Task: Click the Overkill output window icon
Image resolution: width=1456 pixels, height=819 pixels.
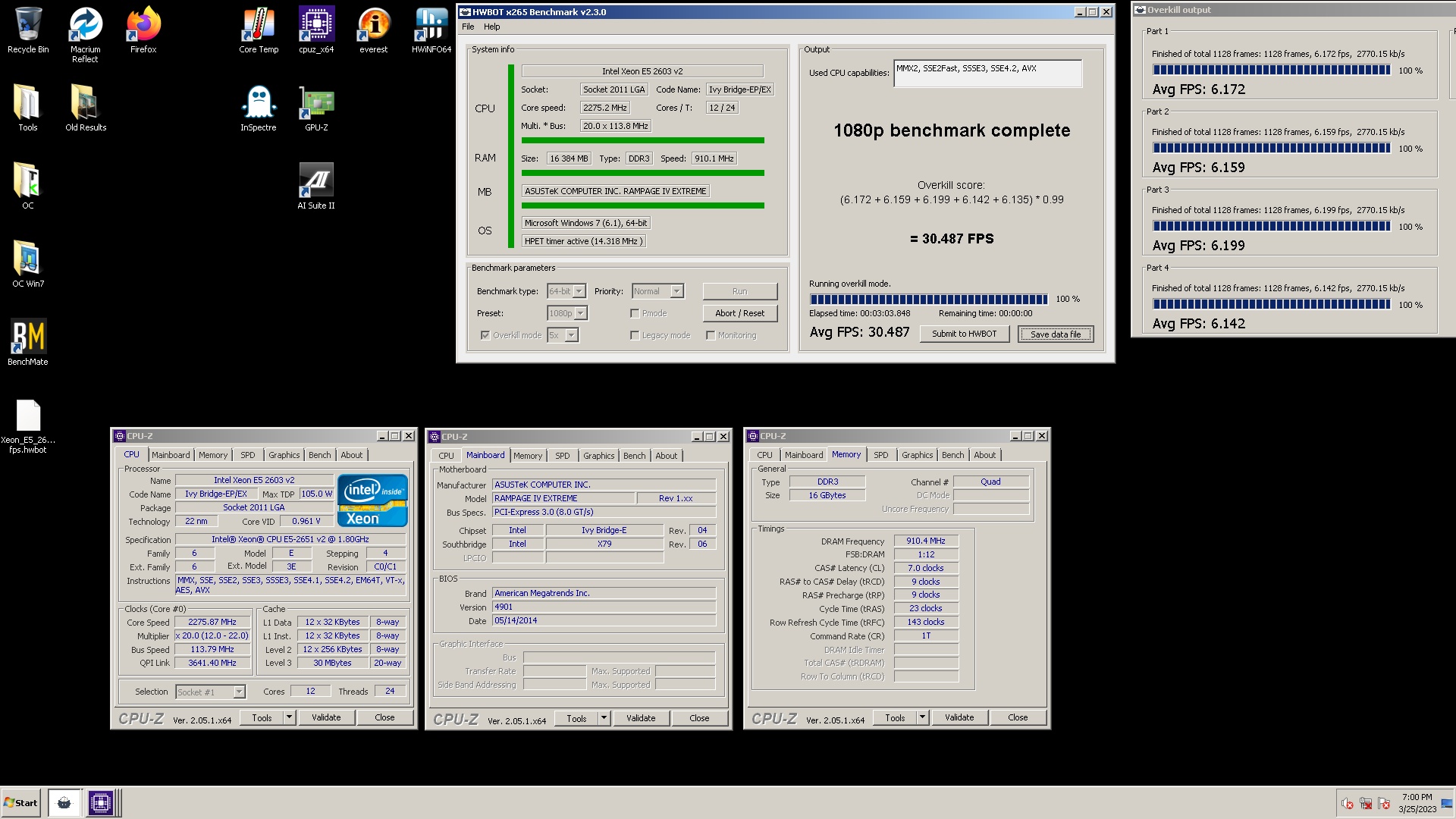Action: [x=1139, y=10]
